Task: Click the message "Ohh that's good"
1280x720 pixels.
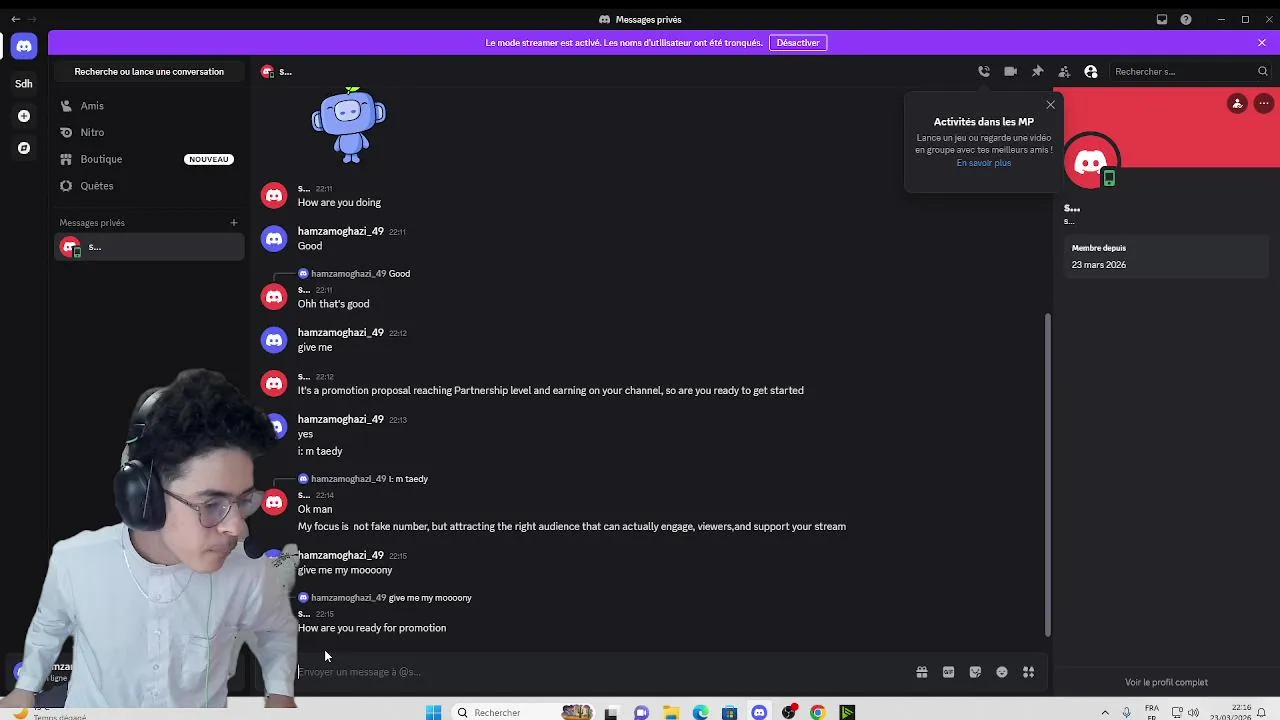Action: click(x=333, y=304)
